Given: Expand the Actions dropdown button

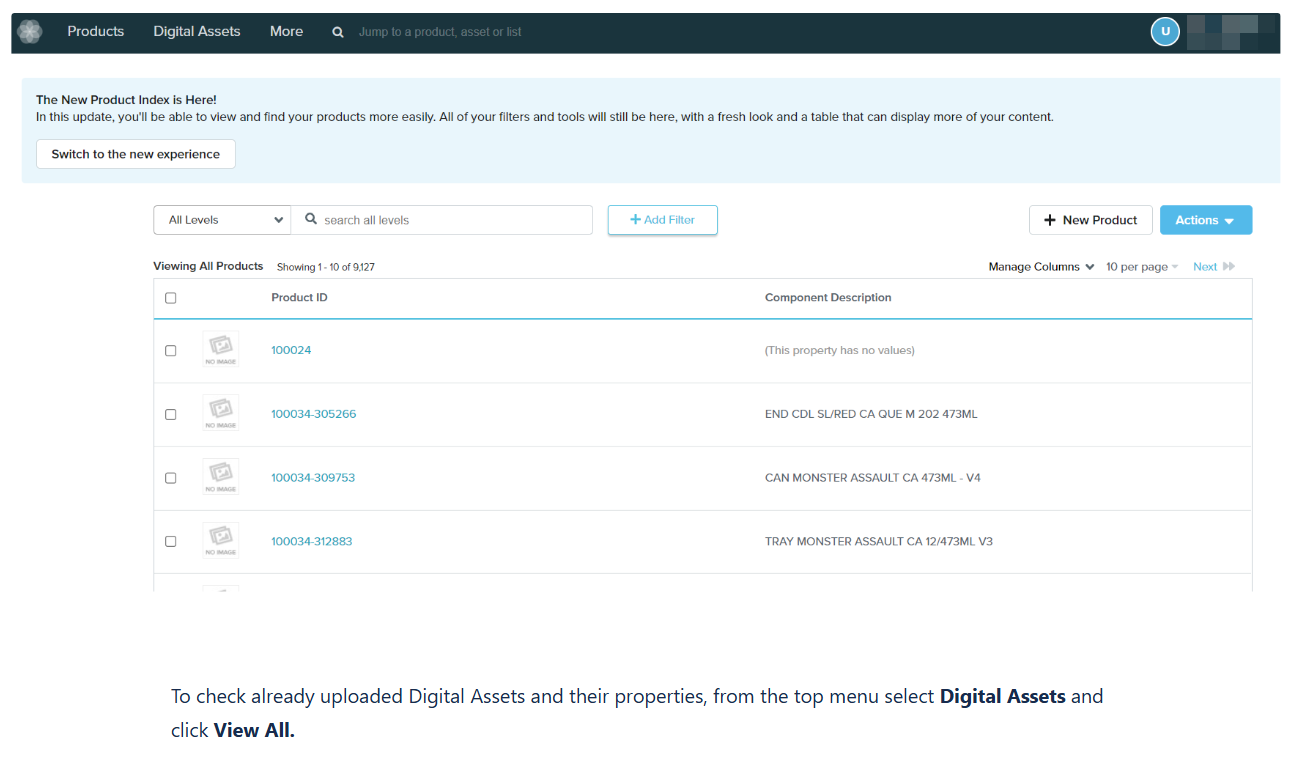Looking at the screenshot, I should (x=1205, y=220).
